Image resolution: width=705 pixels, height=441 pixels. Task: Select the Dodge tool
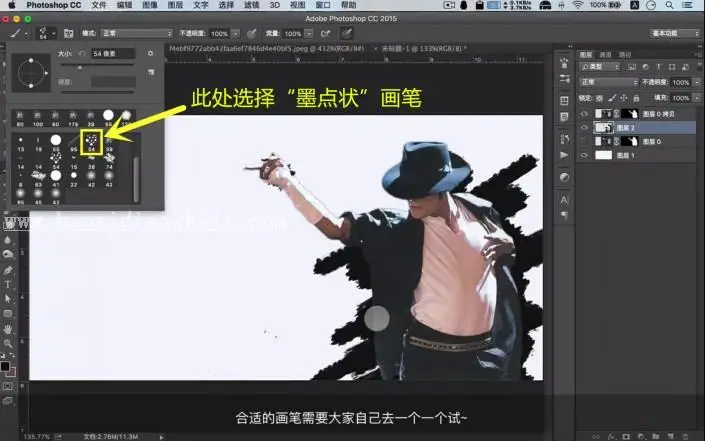tap(8, 255)
